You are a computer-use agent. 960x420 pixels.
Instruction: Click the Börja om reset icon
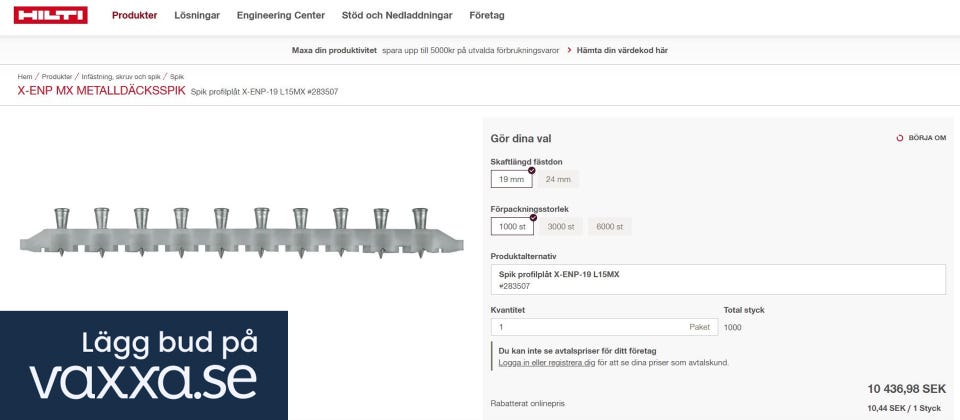[899, 138]
